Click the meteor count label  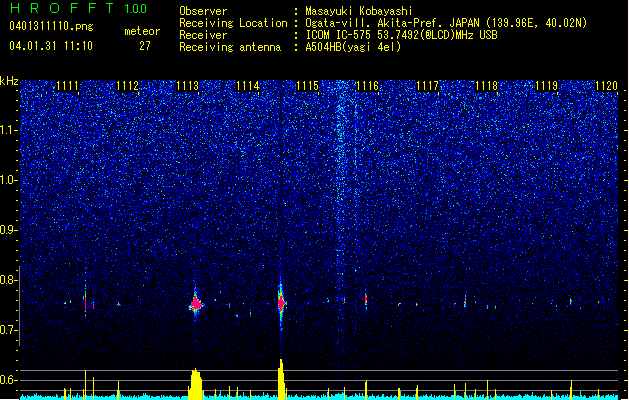point(142,31)
